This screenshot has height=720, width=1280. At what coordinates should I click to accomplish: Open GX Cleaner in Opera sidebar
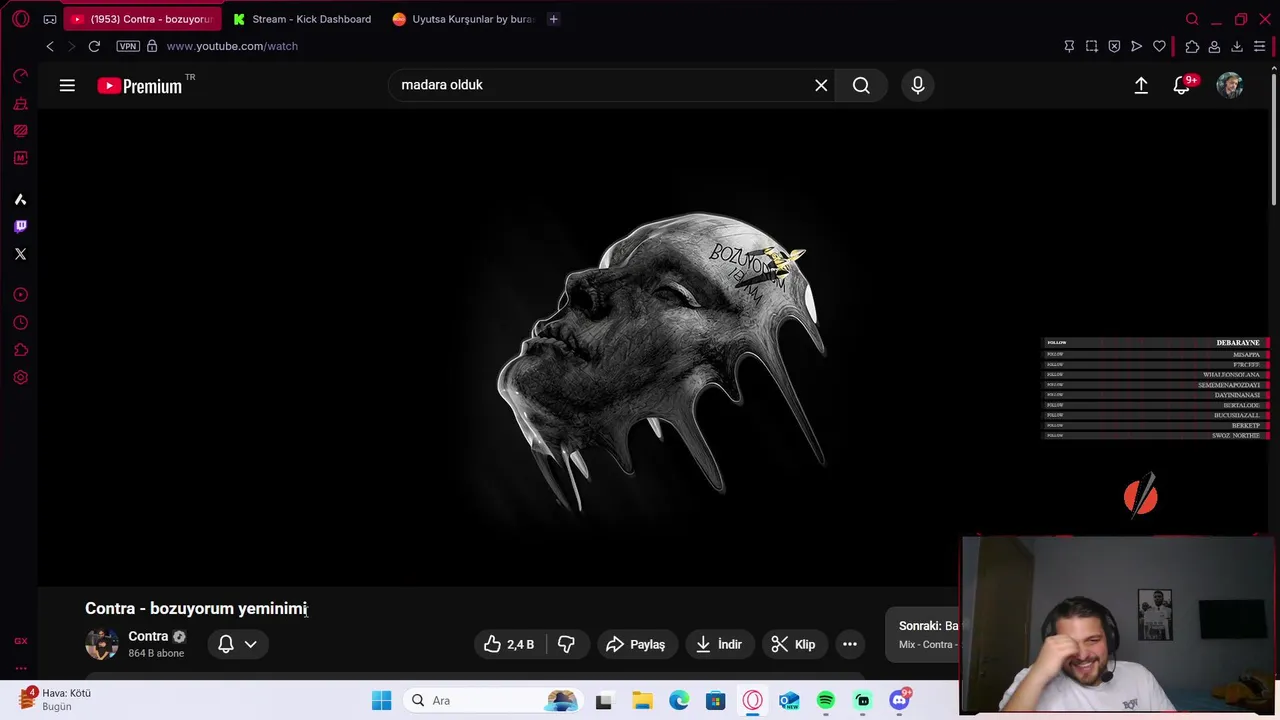point(20,103)
